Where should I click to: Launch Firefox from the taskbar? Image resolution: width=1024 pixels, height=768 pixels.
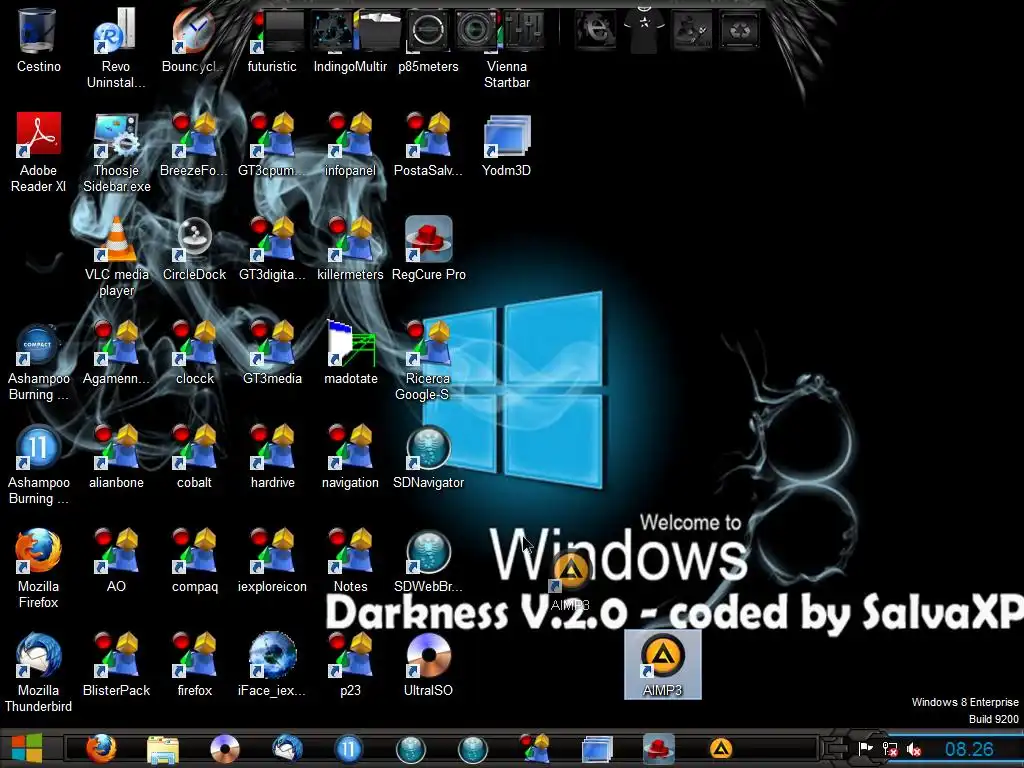101,748
